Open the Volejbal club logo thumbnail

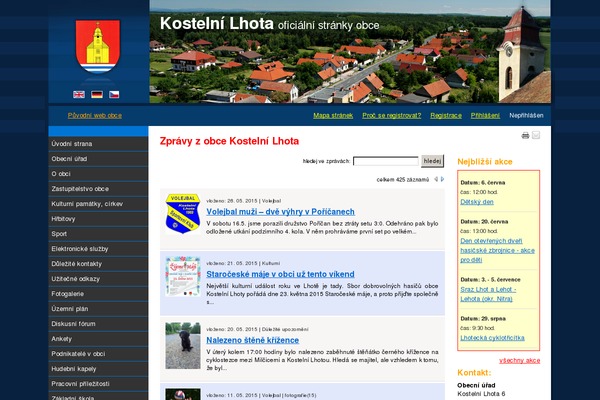point(183,214)
